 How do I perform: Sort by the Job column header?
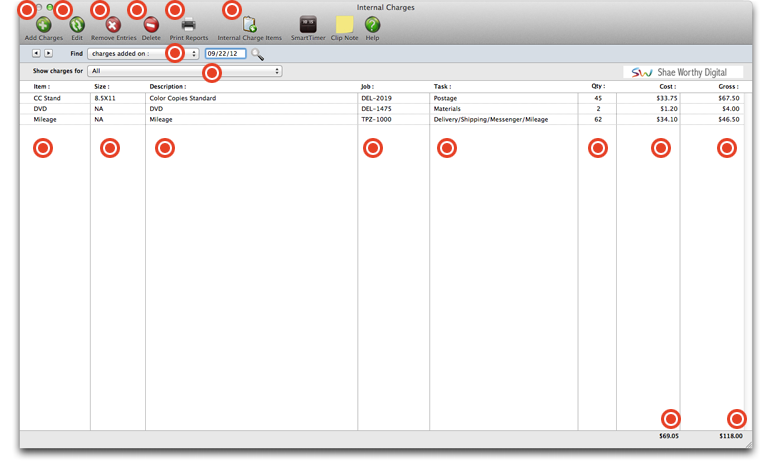tap(367, 87)
